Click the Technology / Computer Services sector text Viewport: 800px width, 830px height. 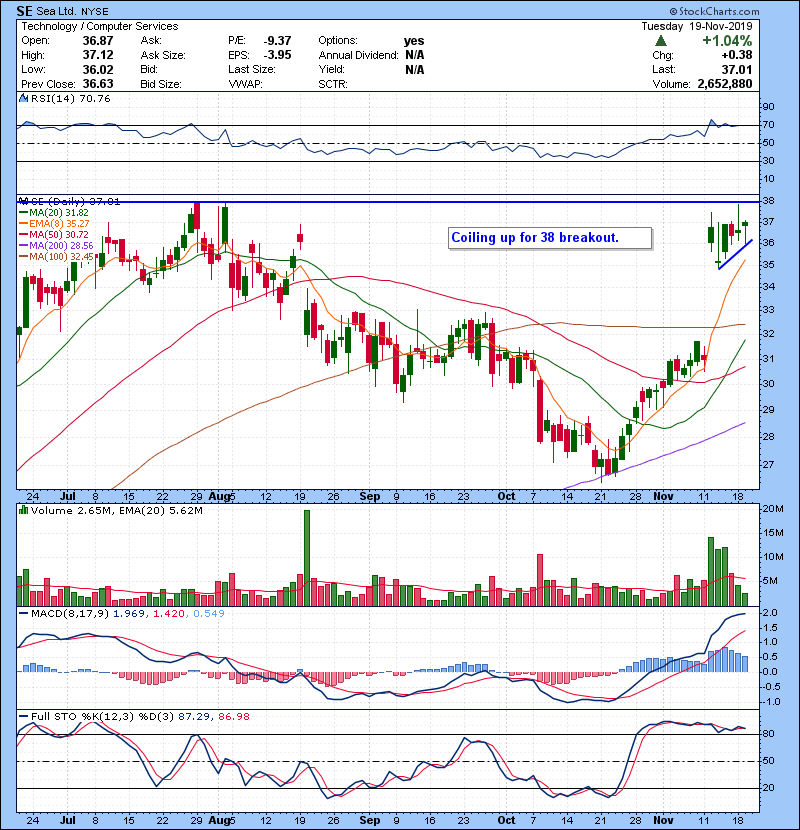coord(100,26)
